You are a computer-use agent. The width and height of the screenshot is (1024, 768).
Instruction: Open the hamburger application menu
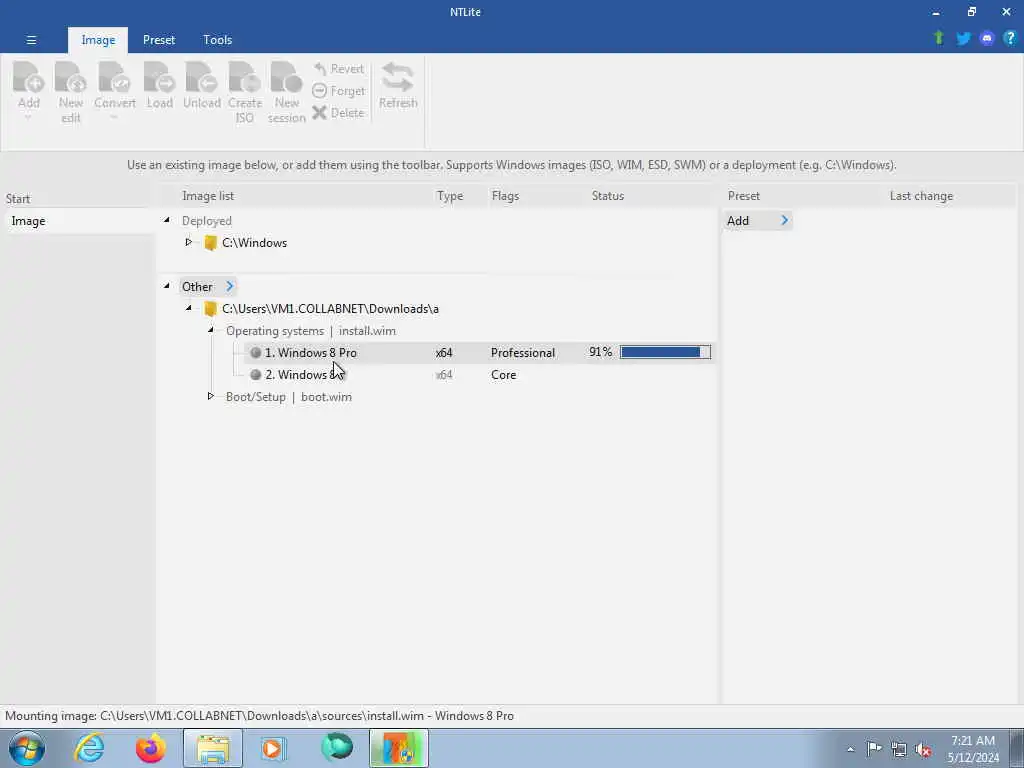pos(31,40)
